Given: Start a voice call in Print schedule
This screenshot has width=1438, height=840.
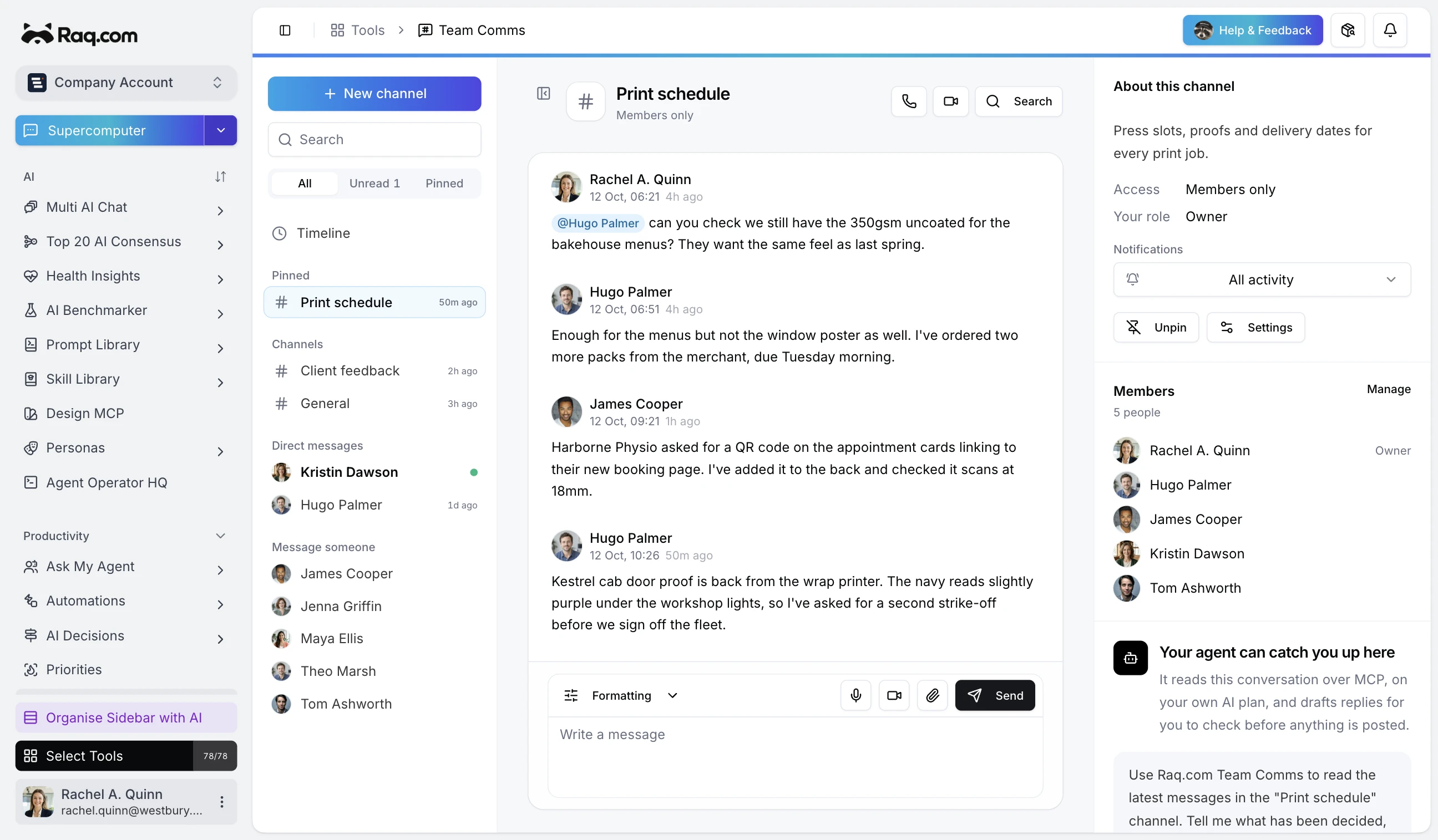Looking at the screenshot, I should (908, 101).
